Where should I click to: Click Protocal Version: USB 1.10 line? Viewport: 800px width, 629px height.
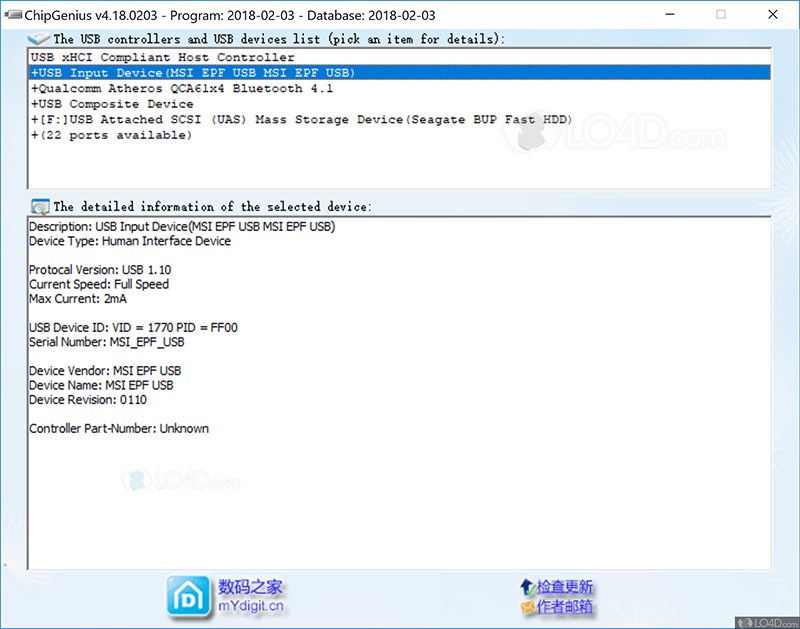[x=100, y=270]
